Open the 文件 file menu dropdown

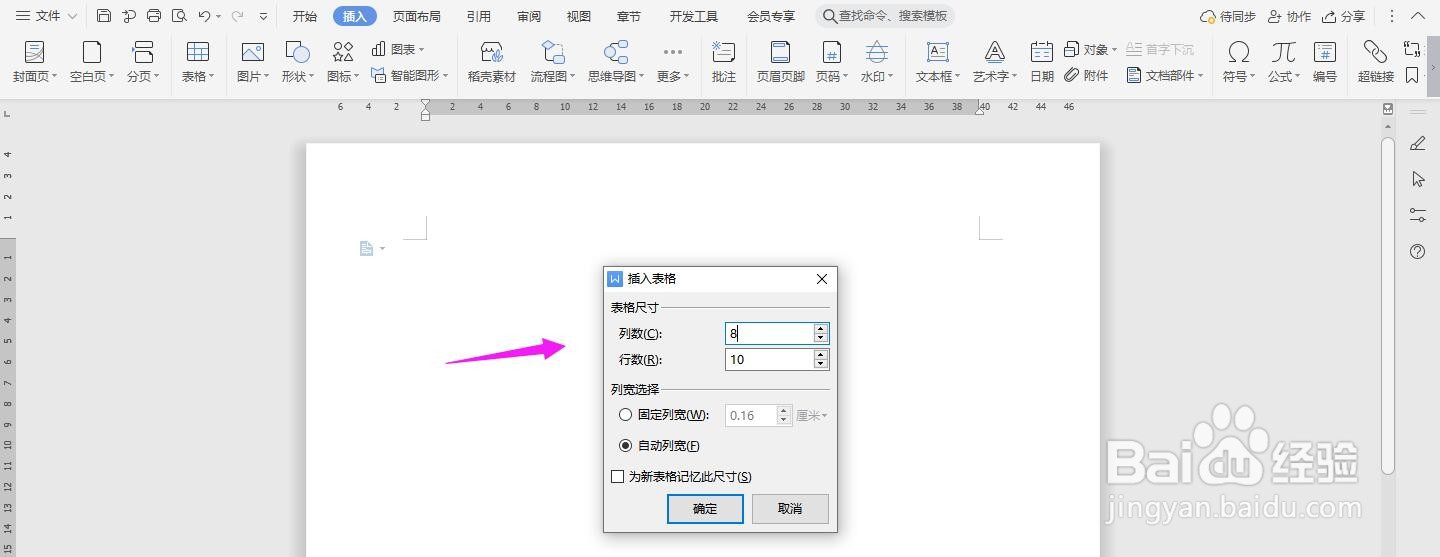tap(46, 16)
